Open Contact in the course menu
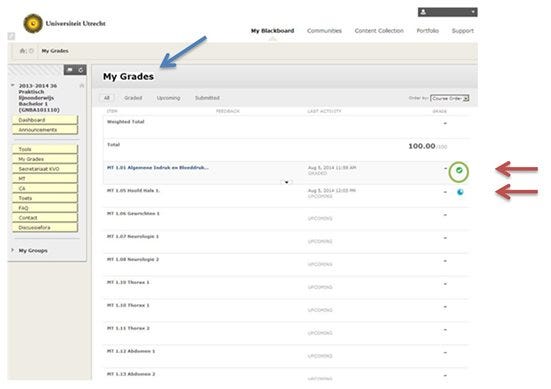Viewport: 551px width, 389px height. pos(45,218)
